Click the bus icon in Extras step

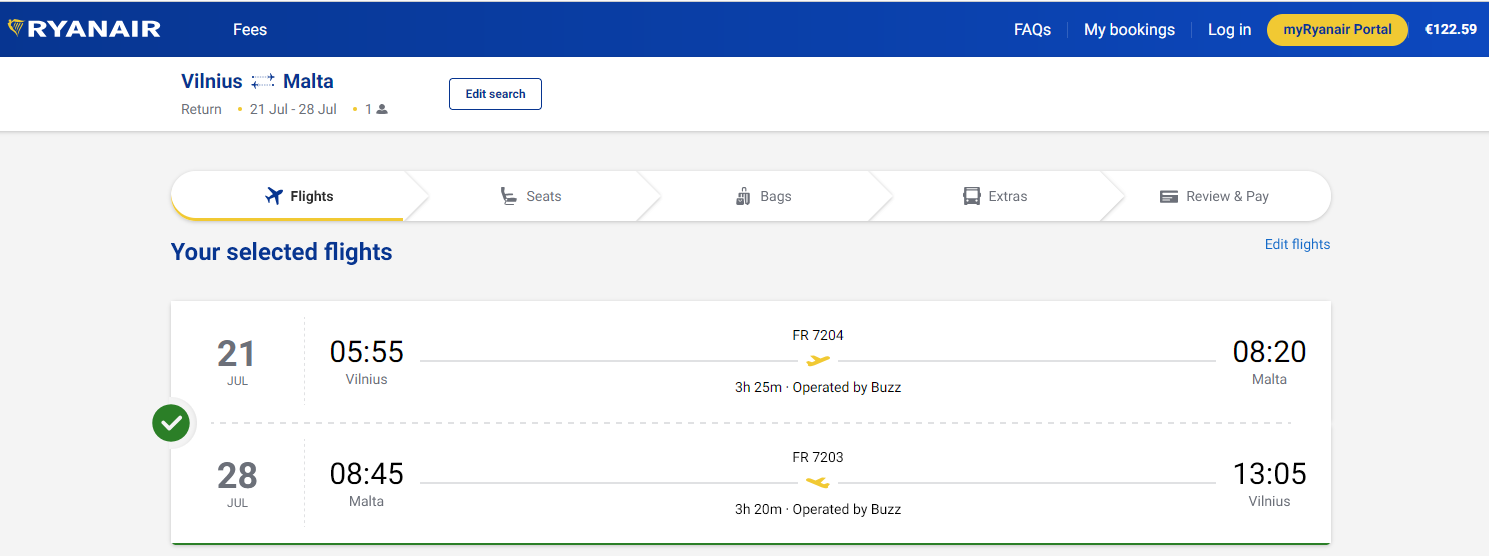[x=972, y=196]
